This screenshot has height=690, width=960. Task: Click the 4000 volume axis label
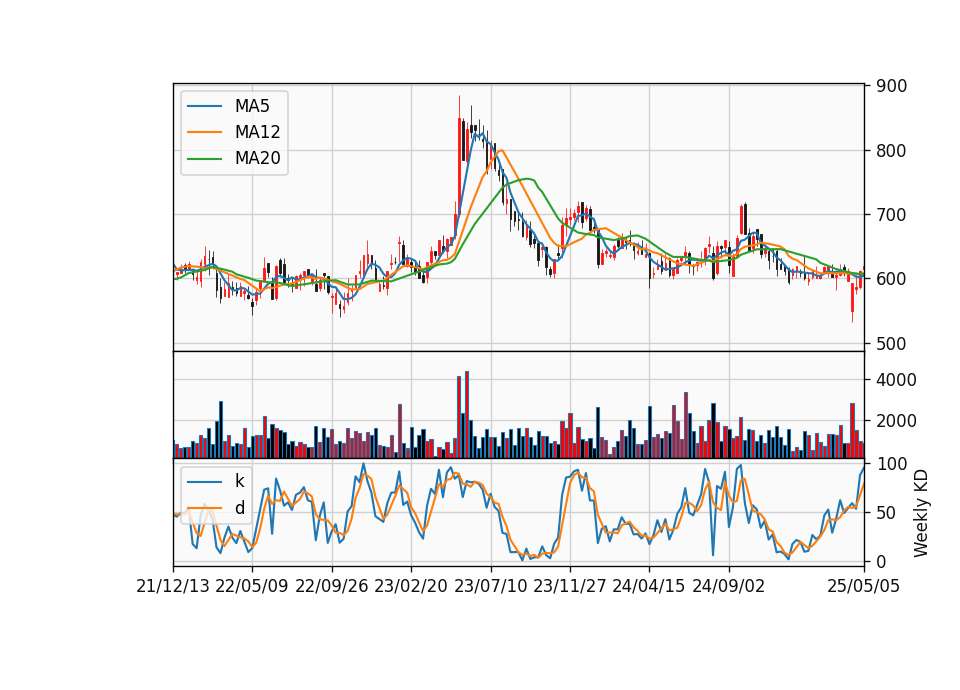pyautogui.click(x=896, y=380)
